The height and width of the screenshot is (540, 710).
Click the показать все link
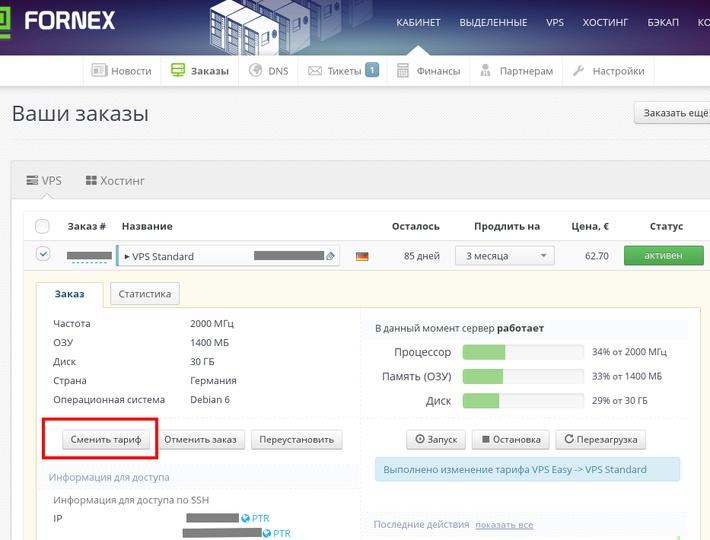click(504, 525)
